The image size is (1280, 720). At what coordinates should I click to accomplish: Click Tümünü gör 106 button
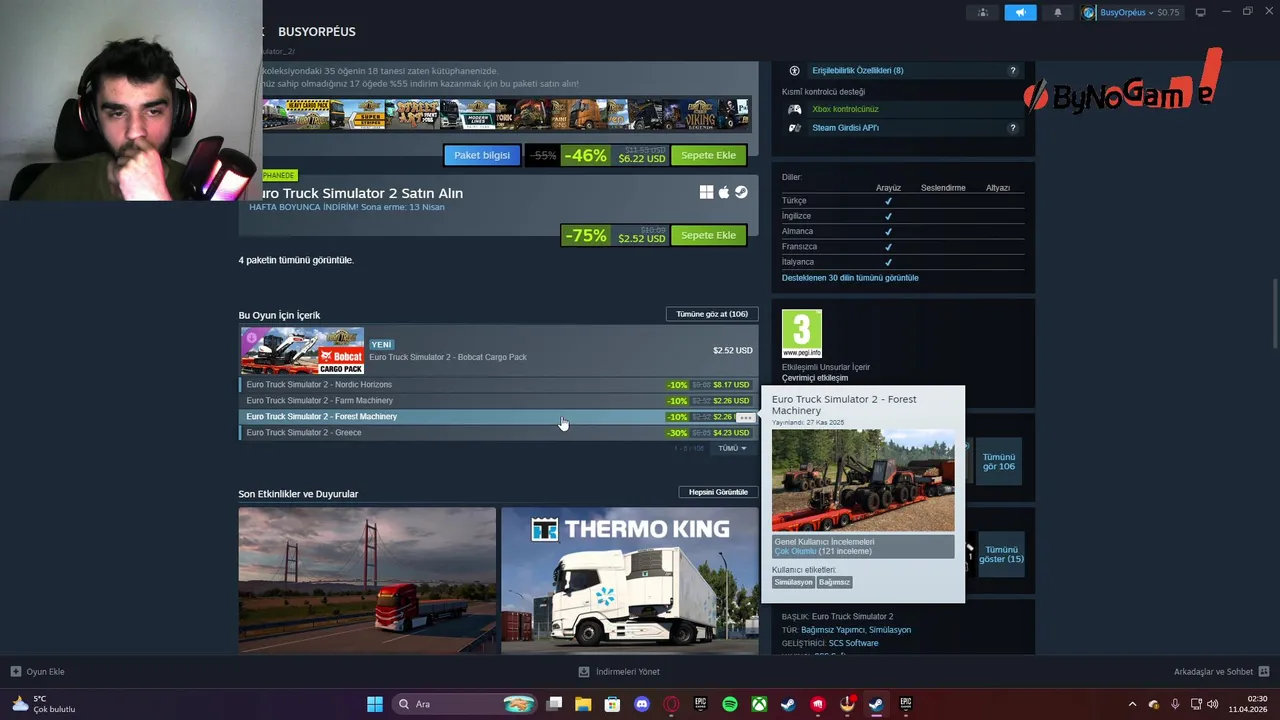(x=998, y=462)
